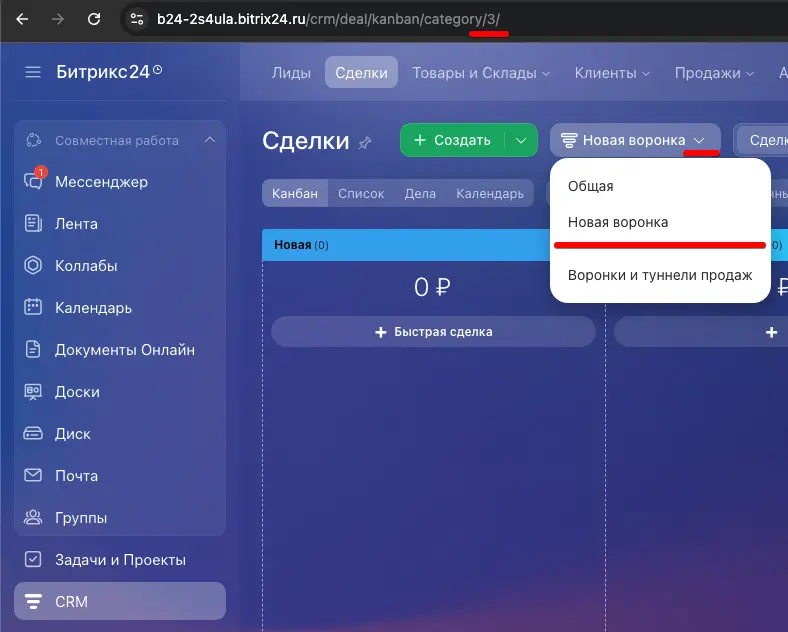Collapse the Совместная работа section
Screen dimensions: 788x632
[x=209, y=140]
